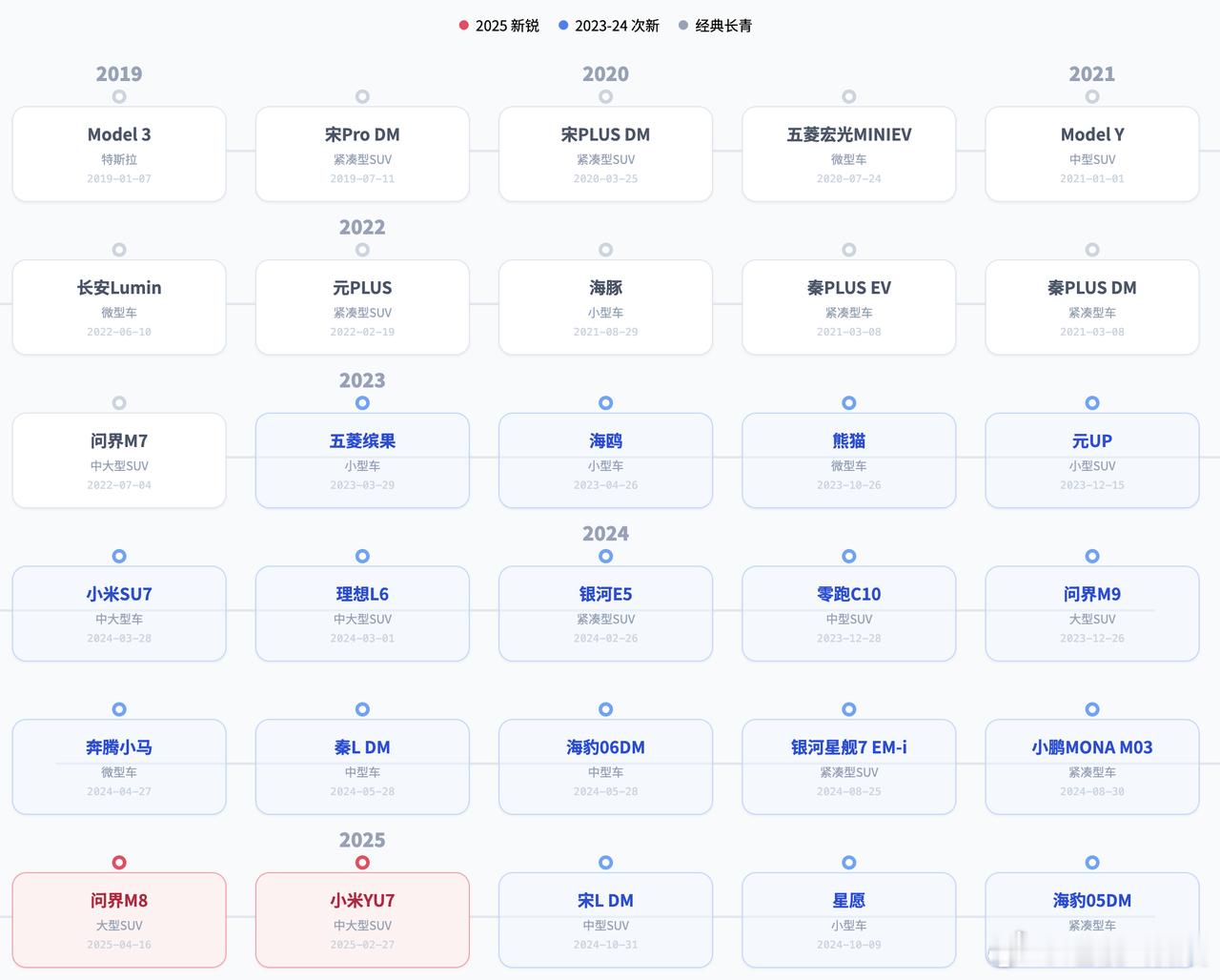Viewport: 1220px width, 980px height.
Task: Click the 2019 year heading
Action: [119, 74]
